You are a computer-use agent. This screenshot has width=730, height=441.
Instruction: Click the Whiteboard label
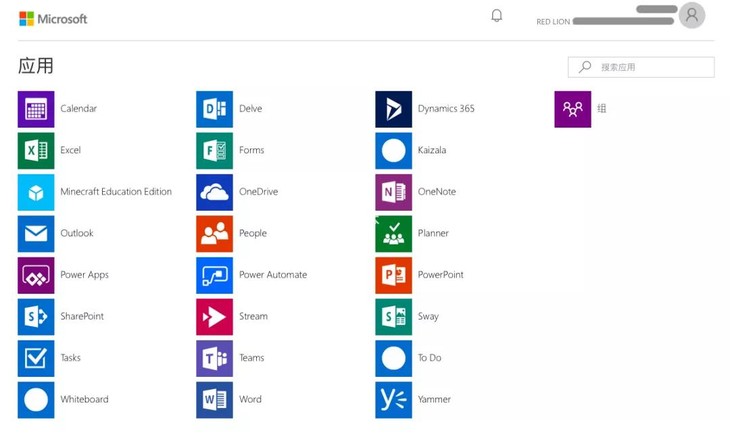[x=85, y=400]
